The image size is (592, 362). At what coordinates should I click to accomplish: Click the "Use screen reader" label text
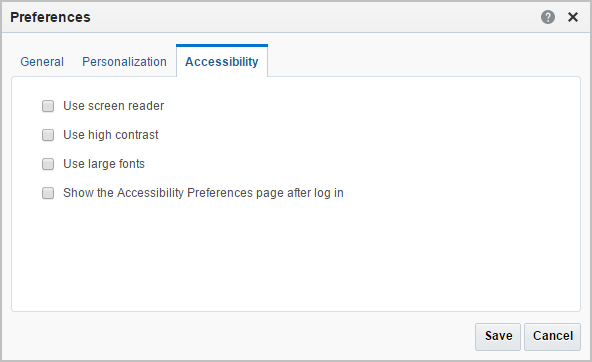114,106
